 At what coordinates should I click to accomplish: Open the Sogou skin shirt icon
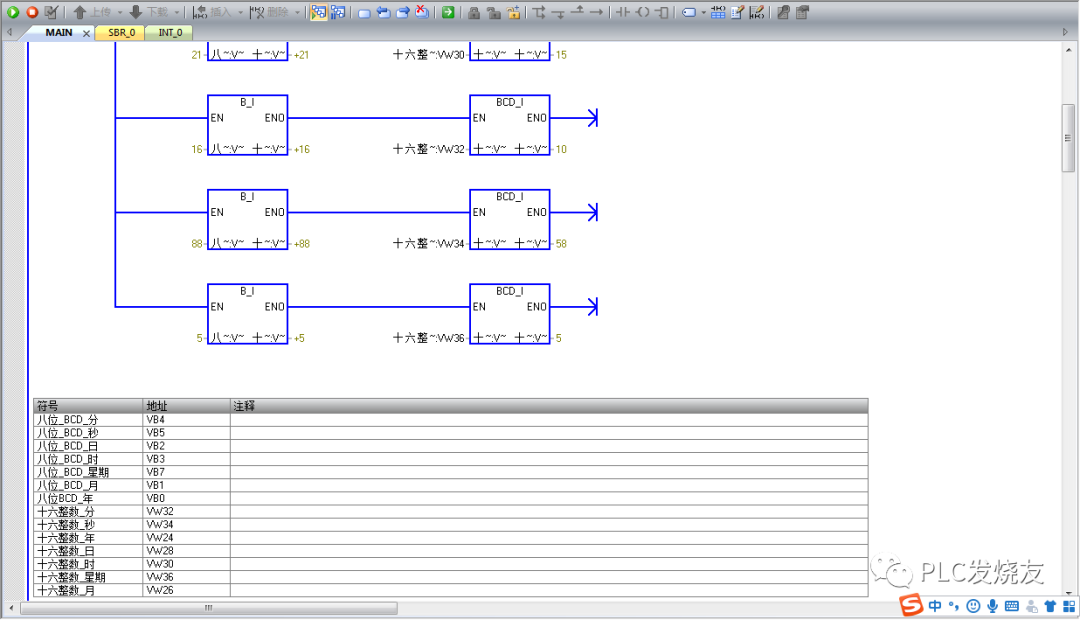tap(1050, 606)
